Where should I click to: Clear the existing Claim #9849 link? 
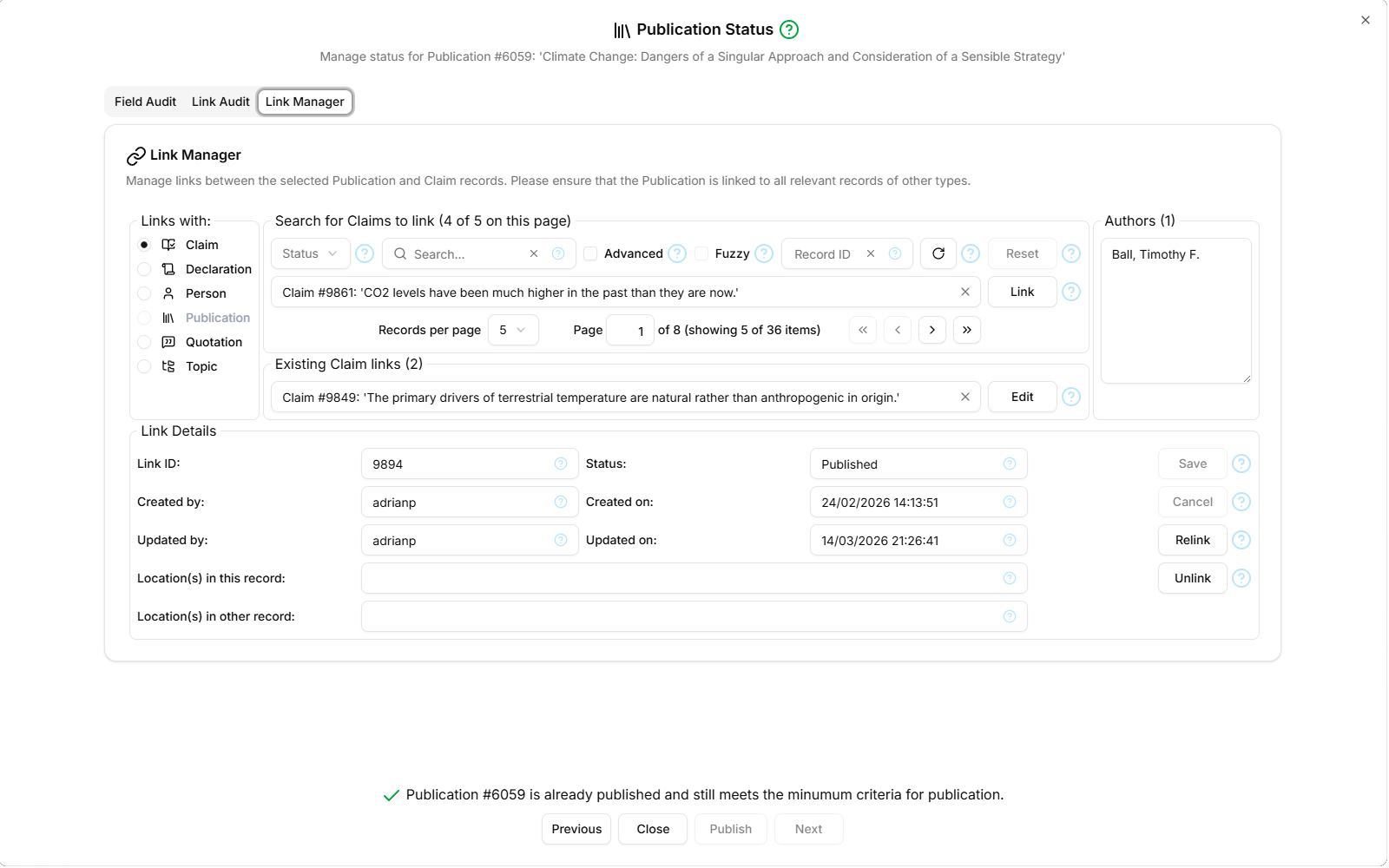click(x=965, y=397)
